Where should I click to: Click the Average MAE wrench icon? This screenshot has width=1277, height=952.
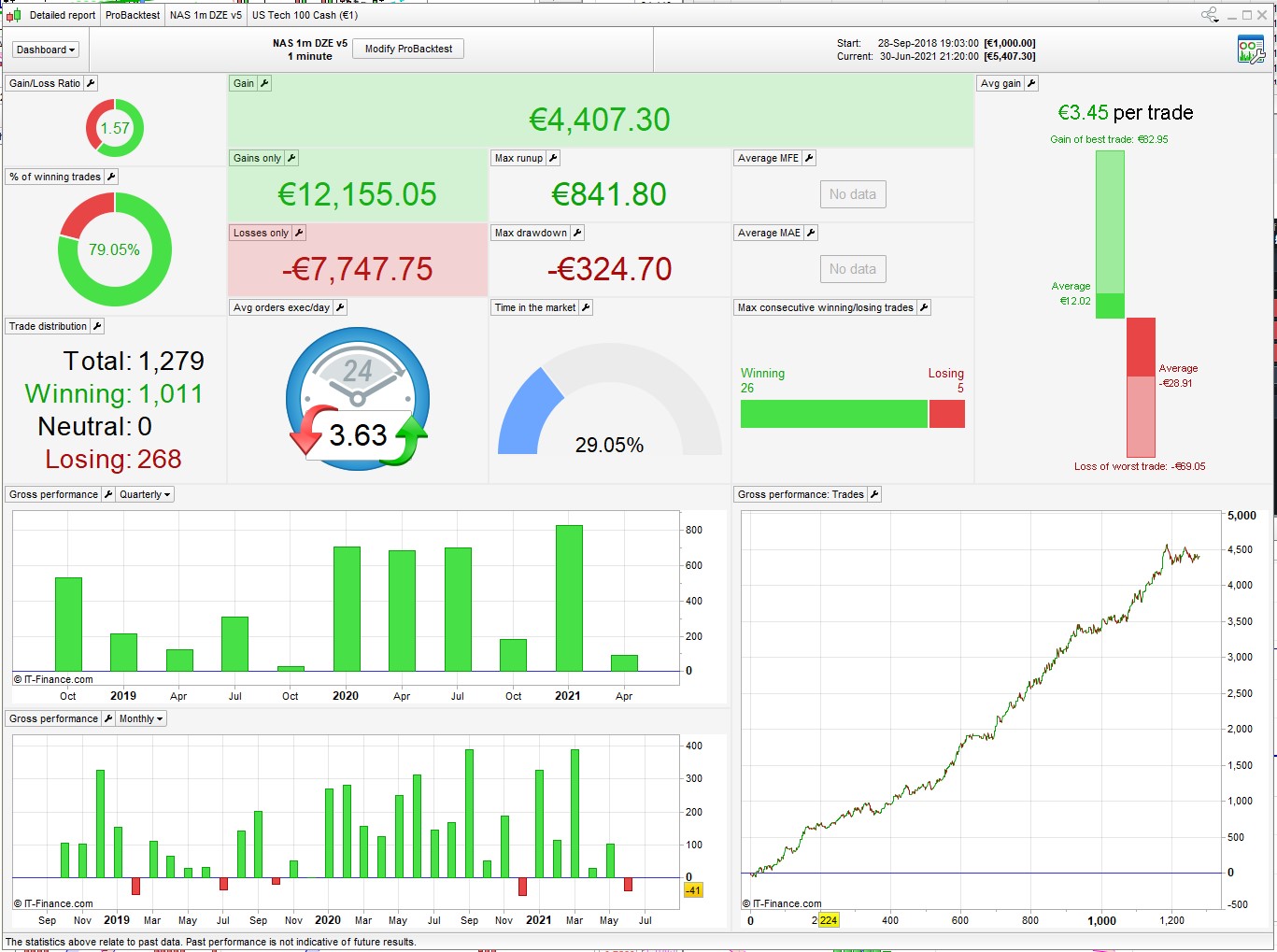tap(811, 233)
